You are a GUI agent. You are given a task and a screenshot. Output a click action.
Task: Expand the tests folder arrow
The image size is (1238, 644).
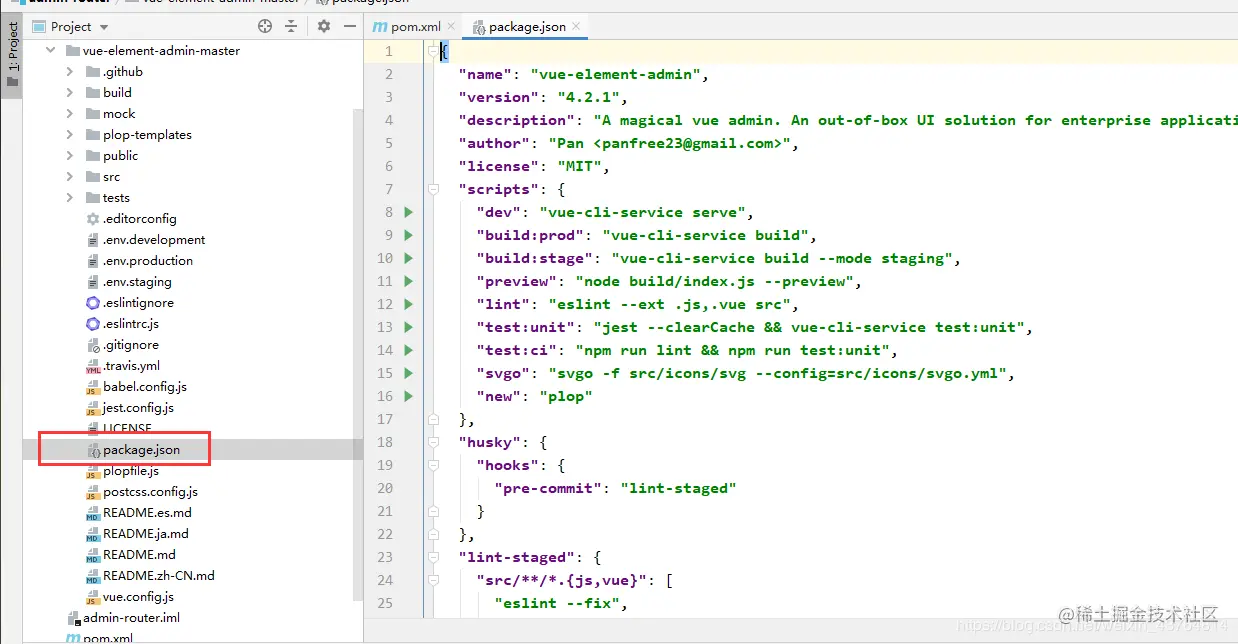tap(69, 197)
